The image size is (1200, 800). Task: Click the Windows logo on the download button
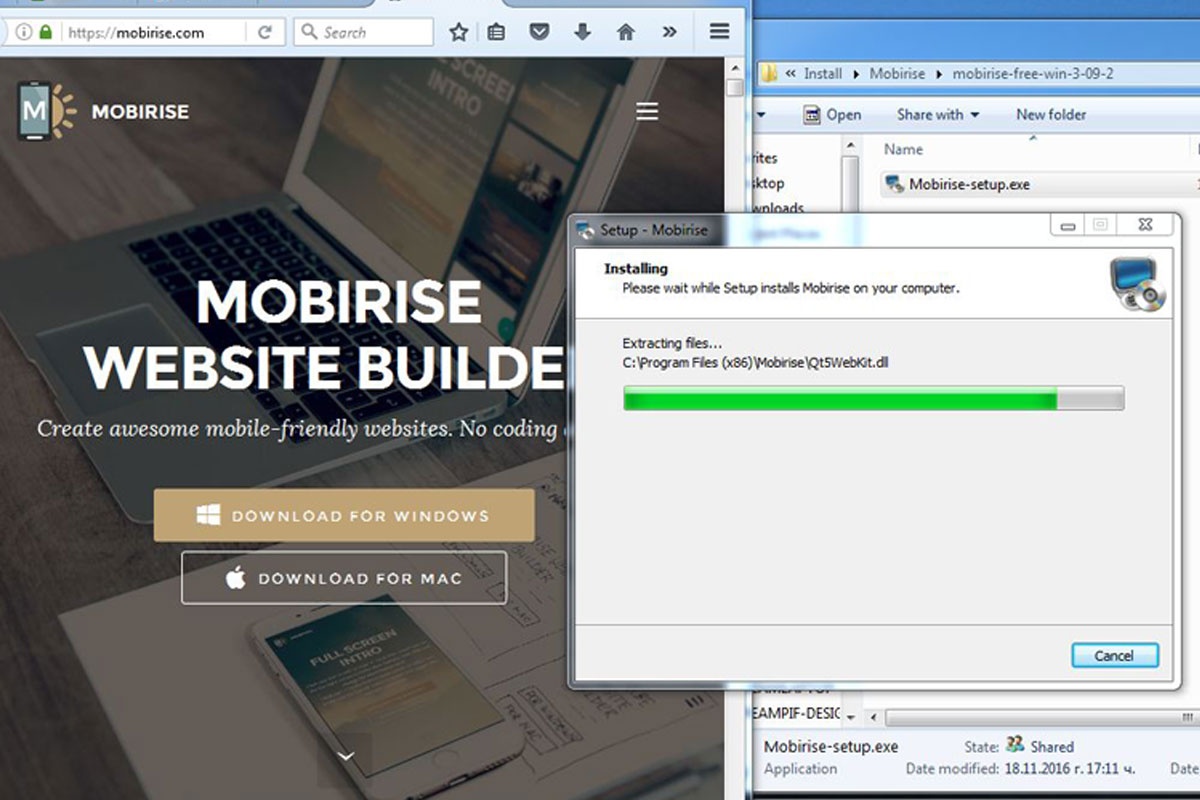coord(208,516)
